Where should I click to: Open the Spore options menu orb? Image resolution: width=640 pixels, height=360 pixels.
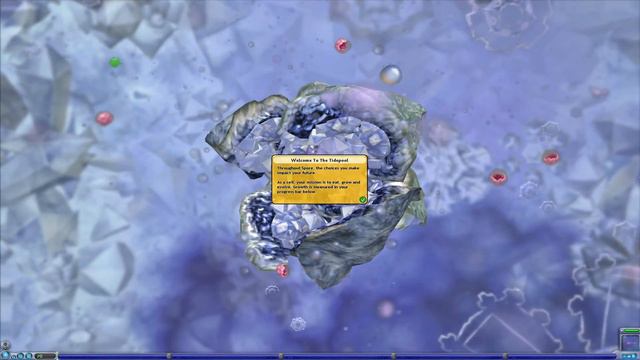pyautogui.click(x=5, y=356)
